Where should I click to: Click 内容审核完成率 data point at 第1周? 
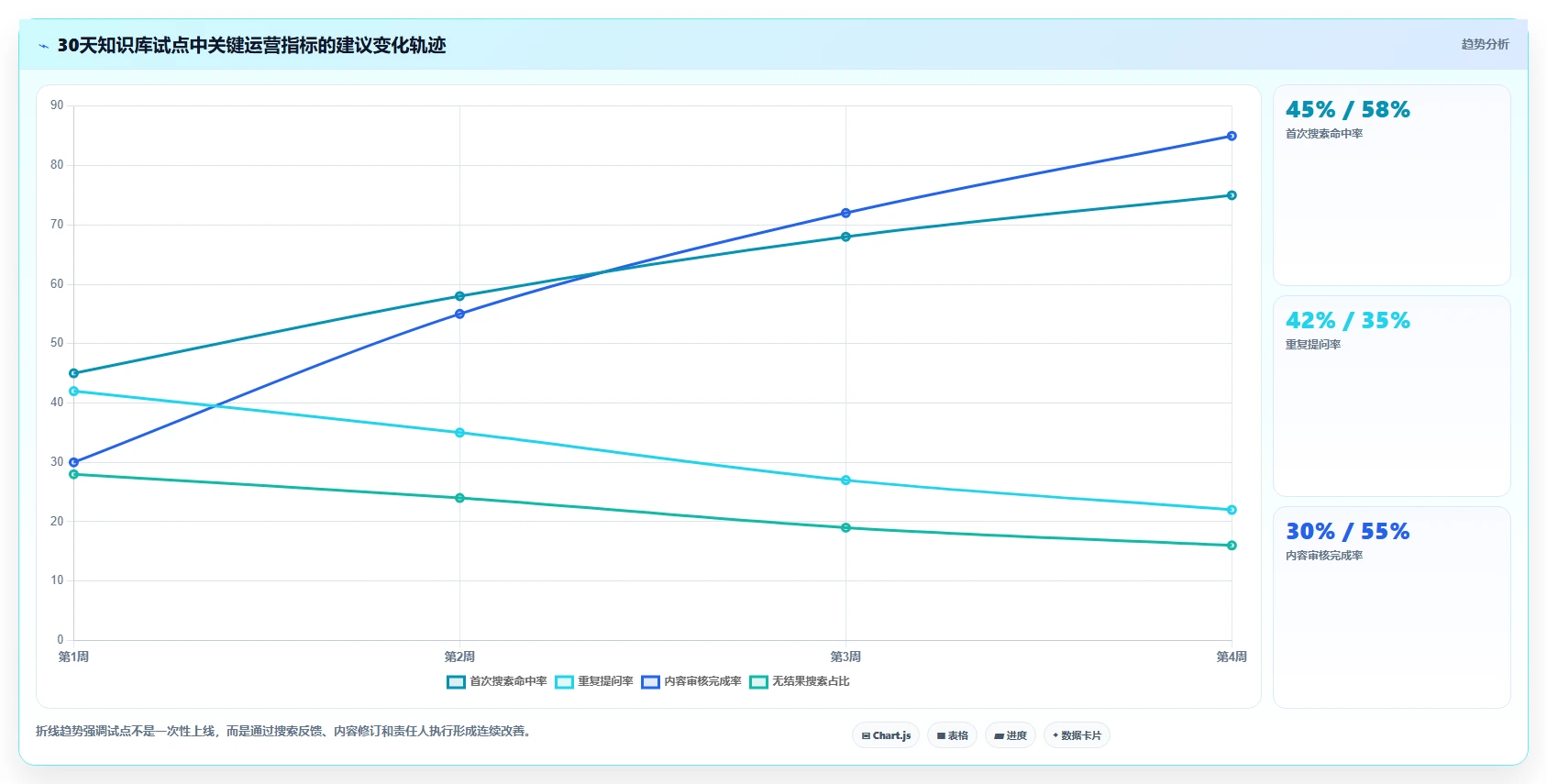coord(73,462)
